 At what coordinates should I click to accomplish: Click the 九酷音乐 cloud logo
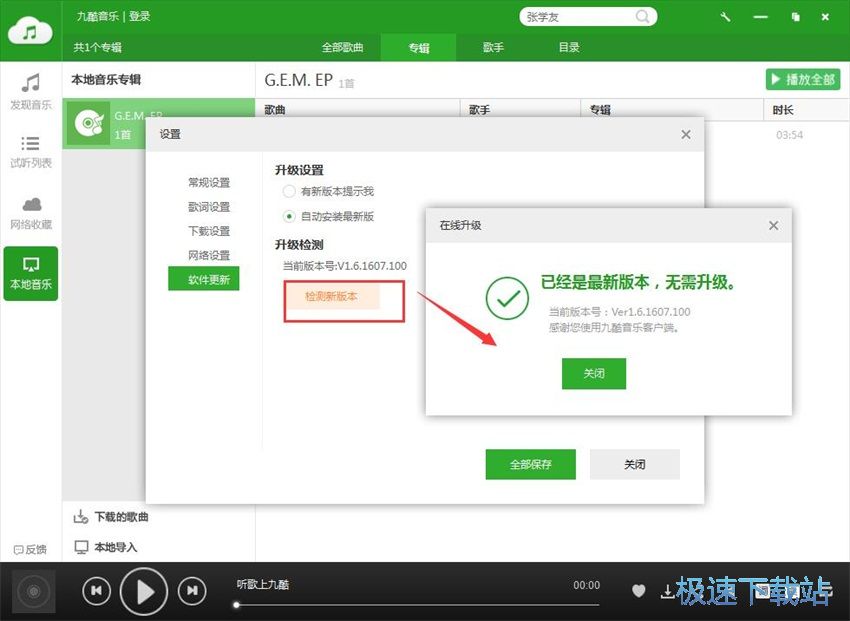coord(30,30)
